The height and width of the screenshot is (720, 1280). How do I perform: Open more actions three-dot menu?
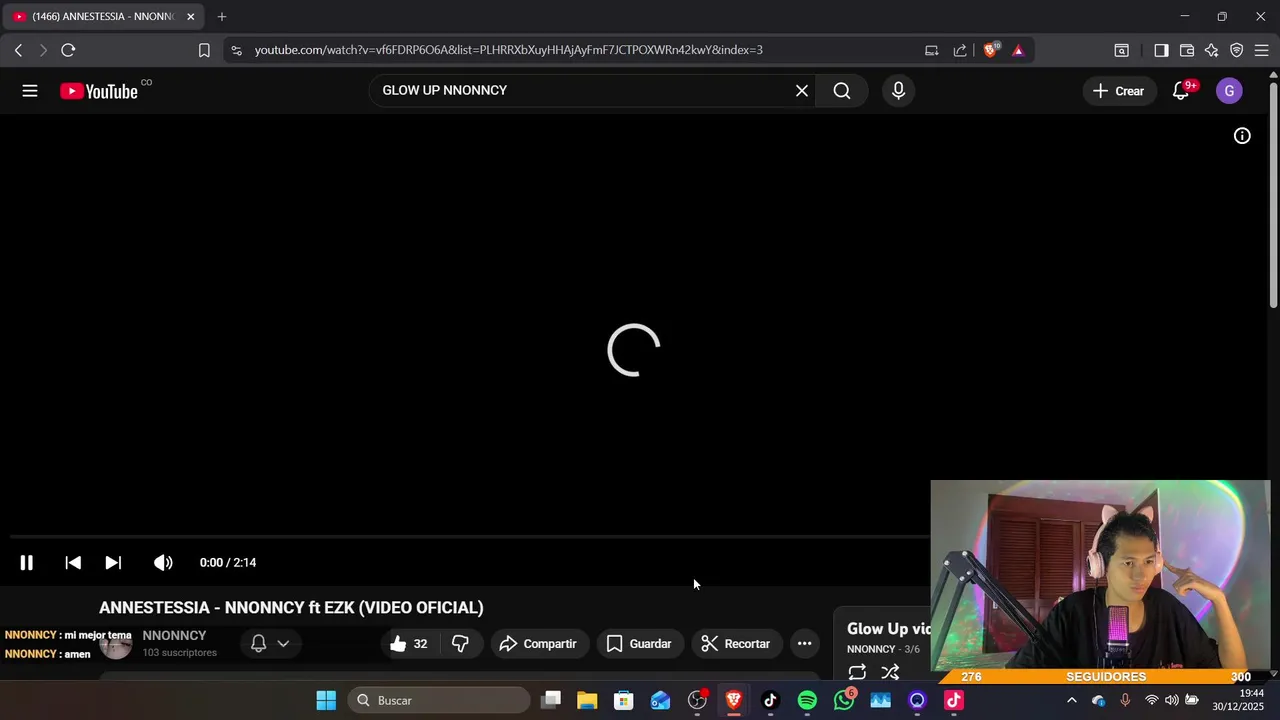[x=804, y=644]
